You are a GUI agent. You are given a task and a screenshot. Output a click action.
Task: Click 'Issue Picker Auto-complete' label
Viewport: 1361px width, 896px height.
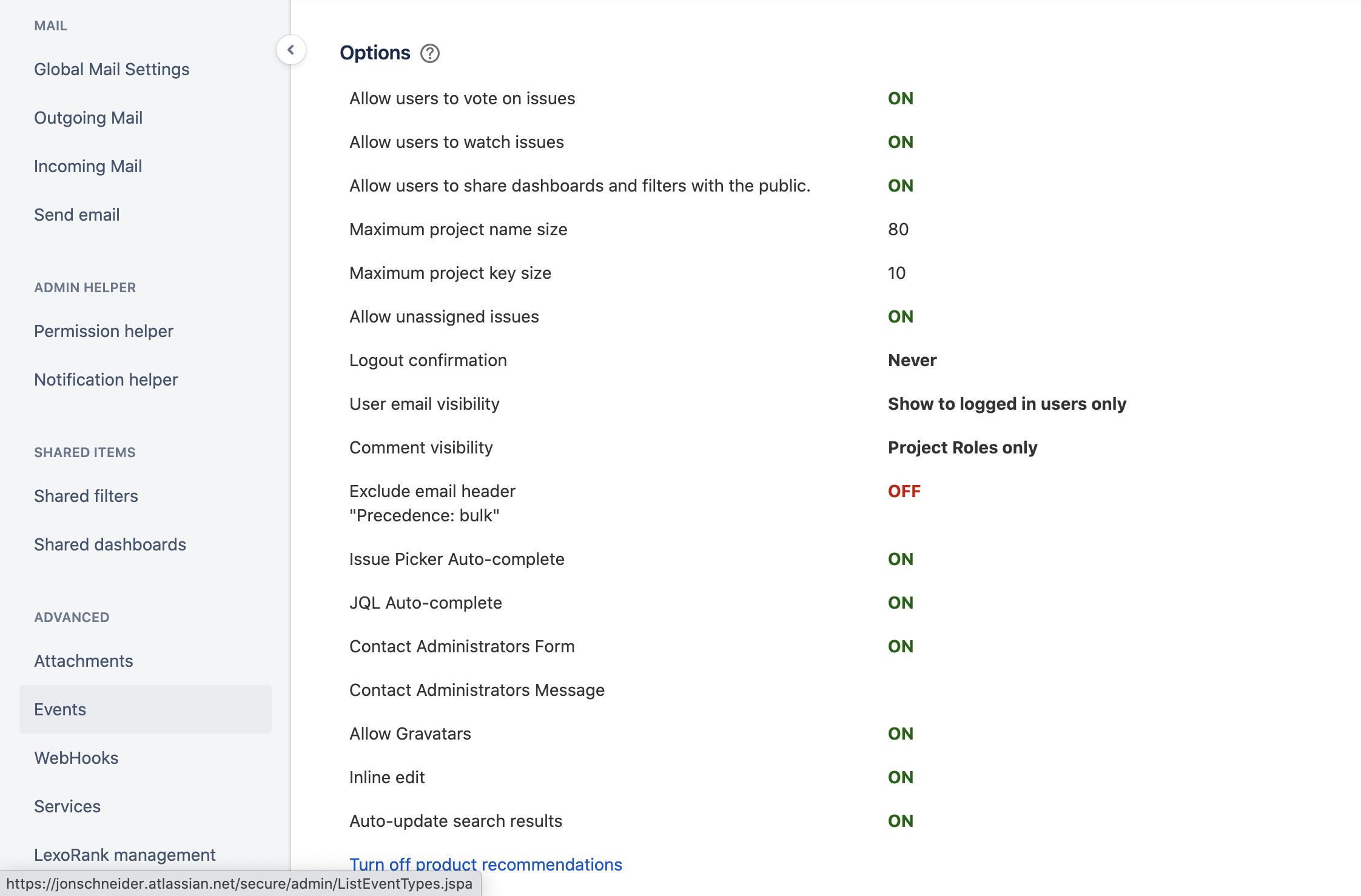point(457,559)
